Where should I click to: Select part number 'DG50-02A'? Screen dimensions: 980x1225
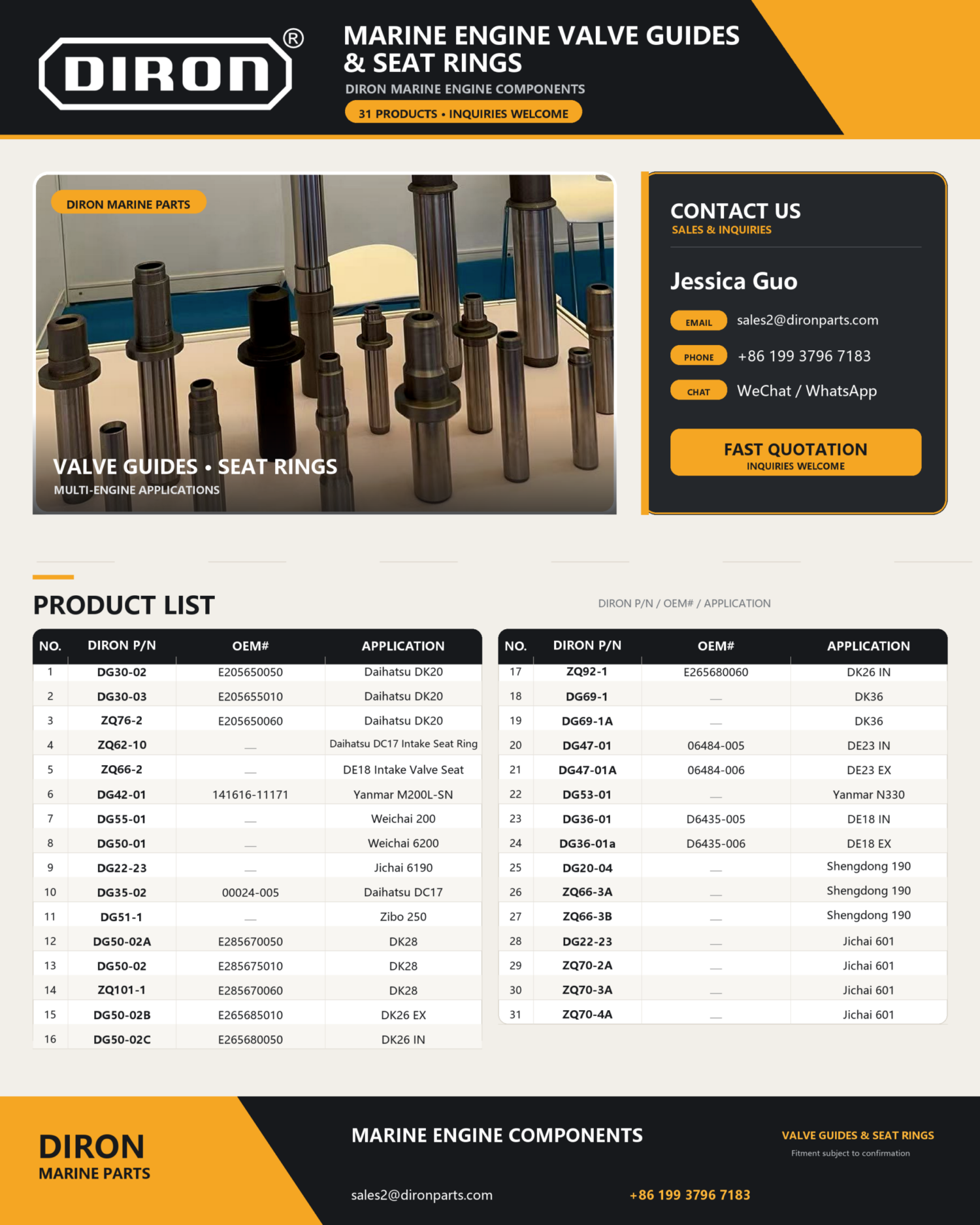(x=122, y=941)
